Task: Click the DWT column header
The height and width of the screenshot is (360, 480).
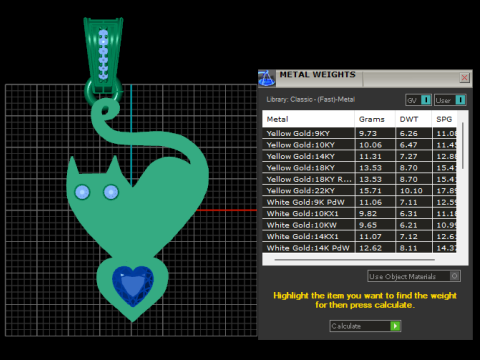Action: 413,119
